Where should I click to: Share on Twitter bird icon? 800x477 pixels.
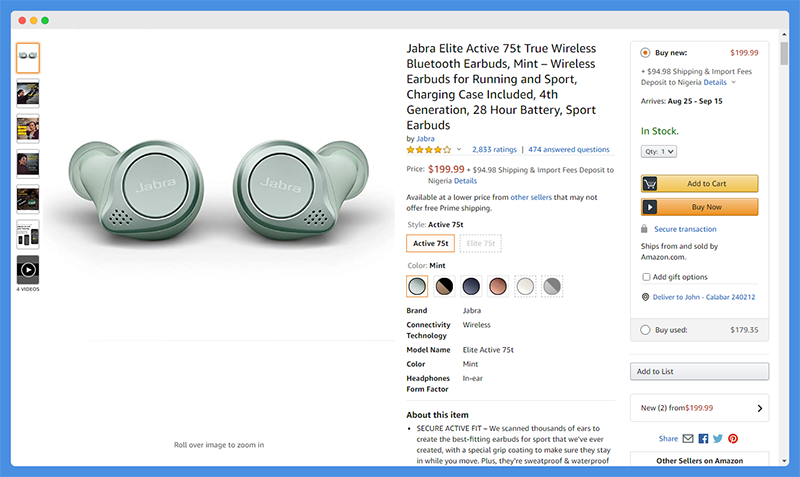coord(718,438)
